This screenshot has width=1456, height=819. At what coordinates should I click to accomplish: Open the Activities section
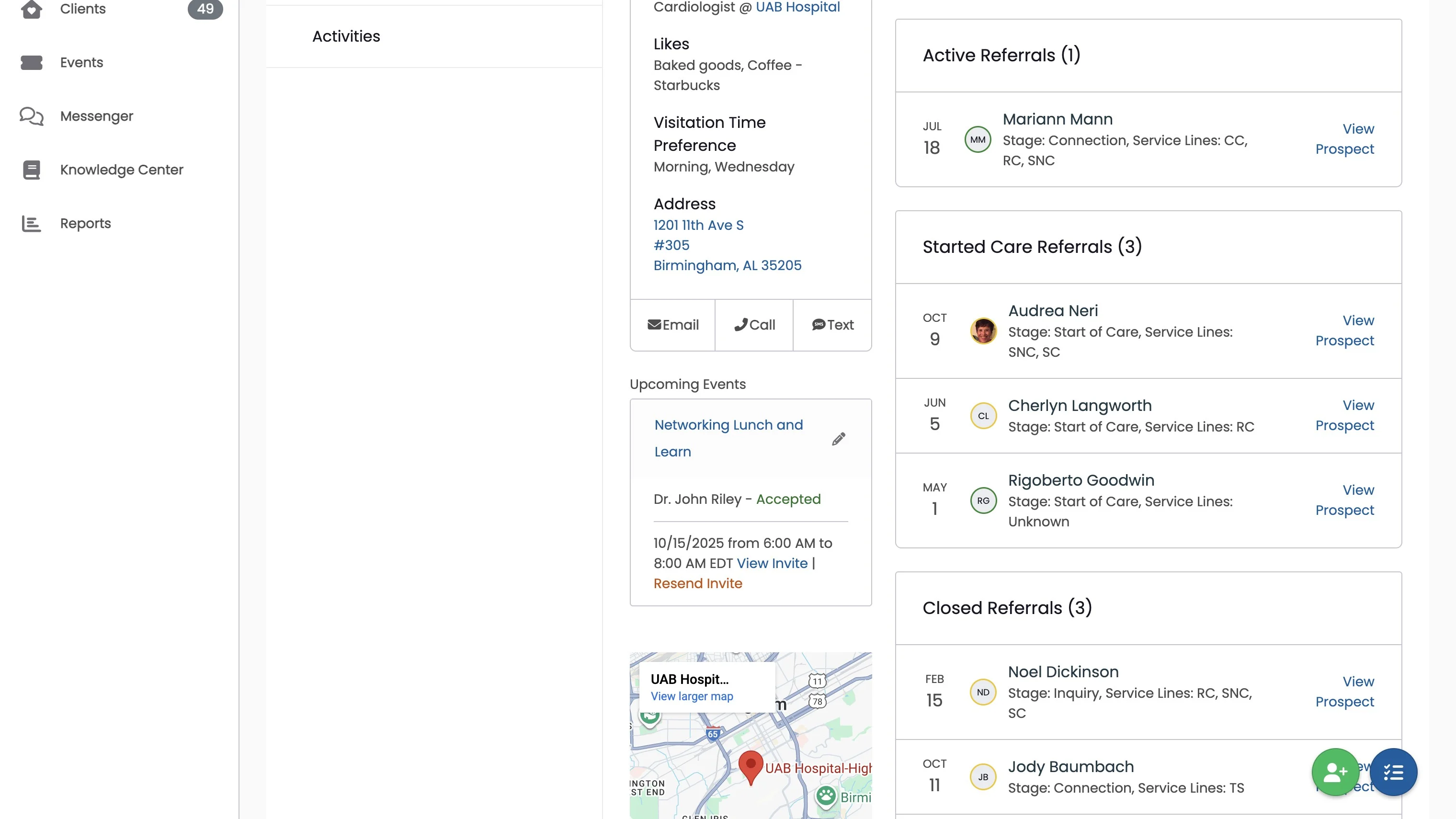346,36
